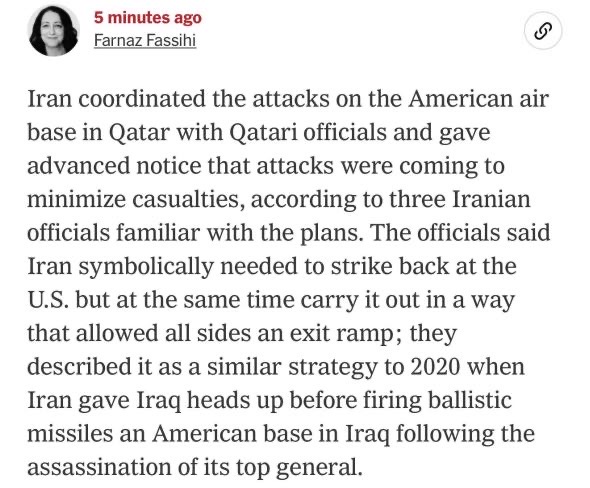Screen dimensions: 590x488
Task: Click the words 'American air' on the first line
Action: pyautogui.click(x=479, y=99)
